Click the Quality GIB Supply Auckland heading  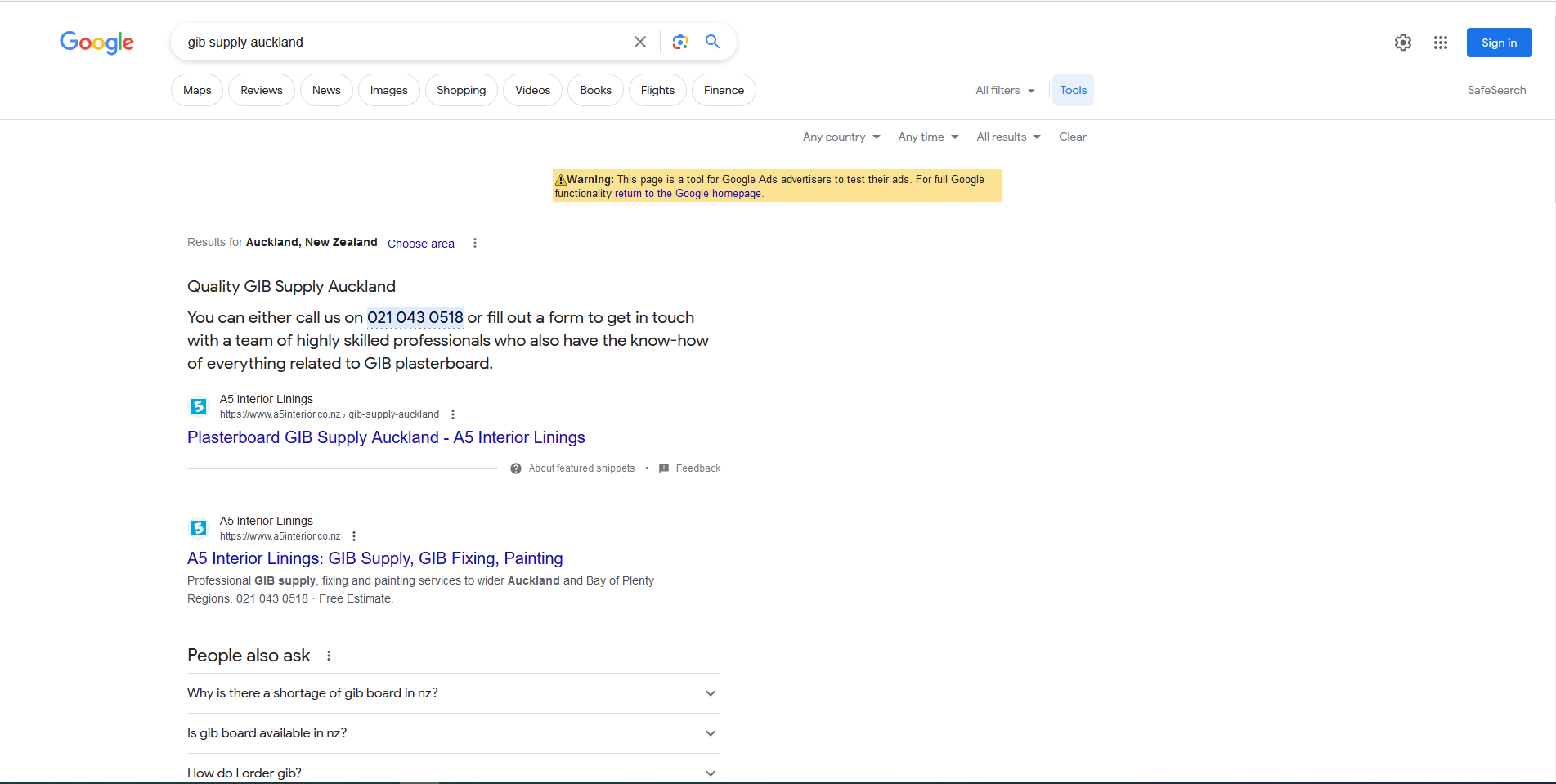coord(291,286)
